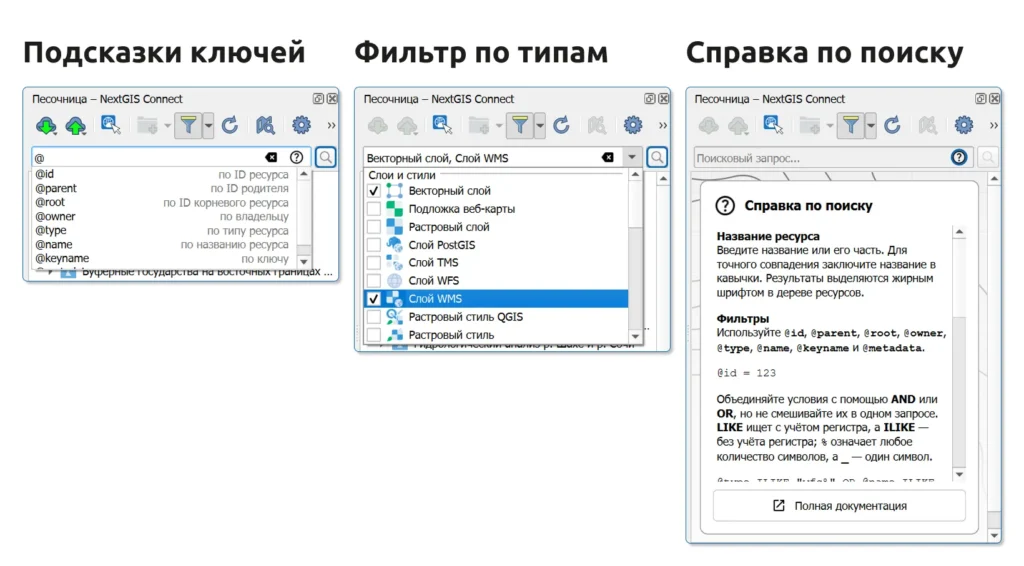Screen dimensions: 1024x566
Task: Click the magnifier search button in the middle panel
Action: [657, 157]
